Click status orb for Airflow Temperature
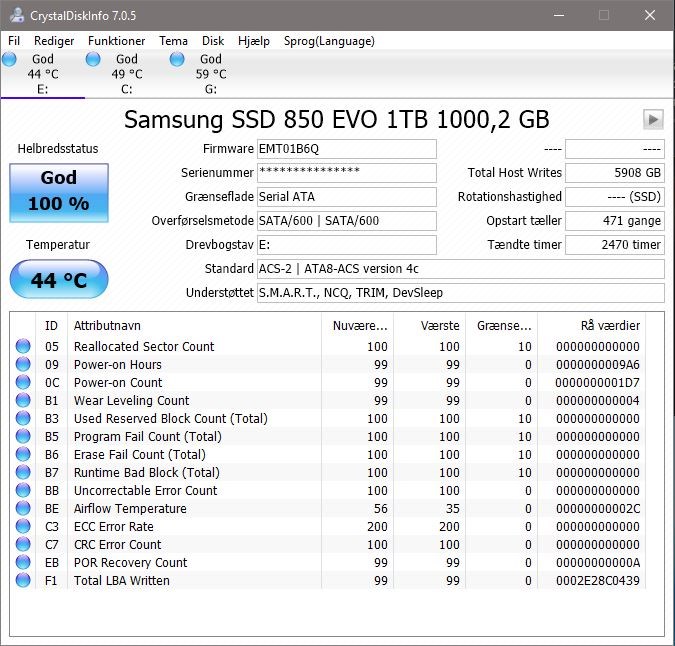The height and width of the screenshot is (646, 675). 23,508
